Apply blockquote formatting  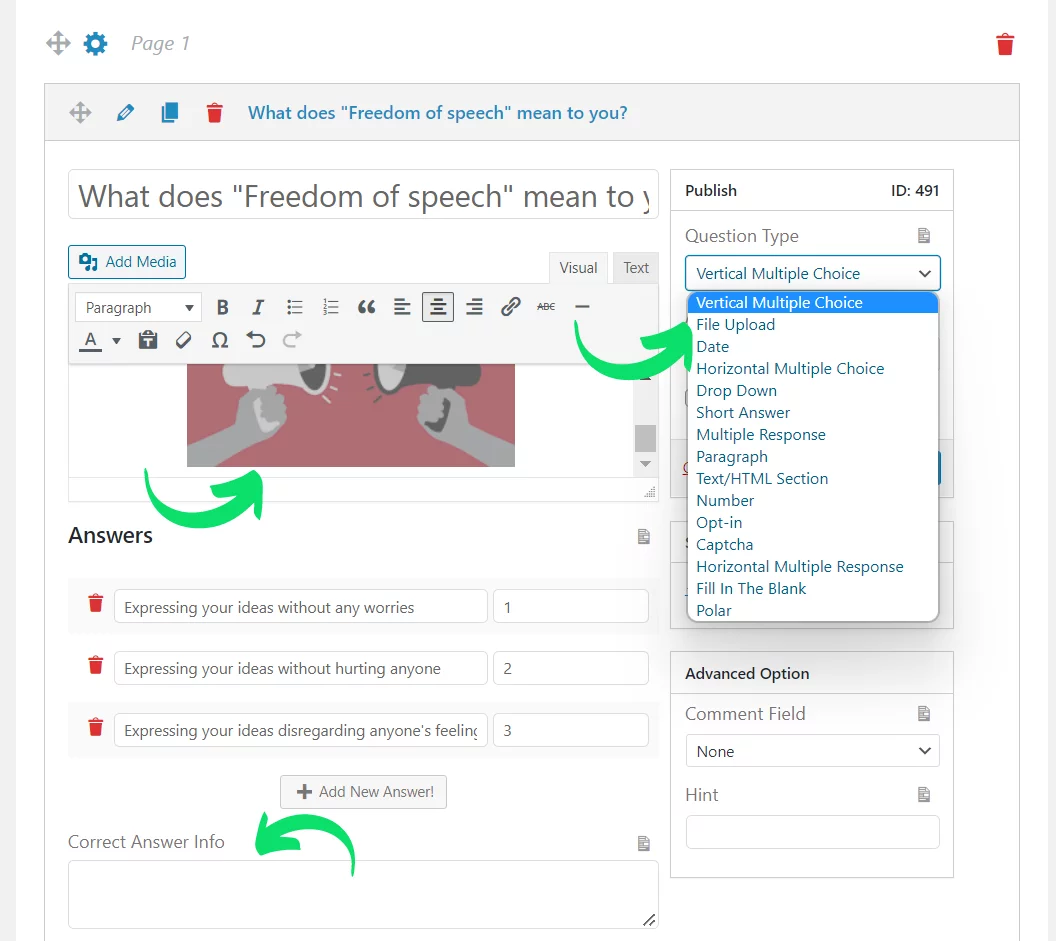366,308
